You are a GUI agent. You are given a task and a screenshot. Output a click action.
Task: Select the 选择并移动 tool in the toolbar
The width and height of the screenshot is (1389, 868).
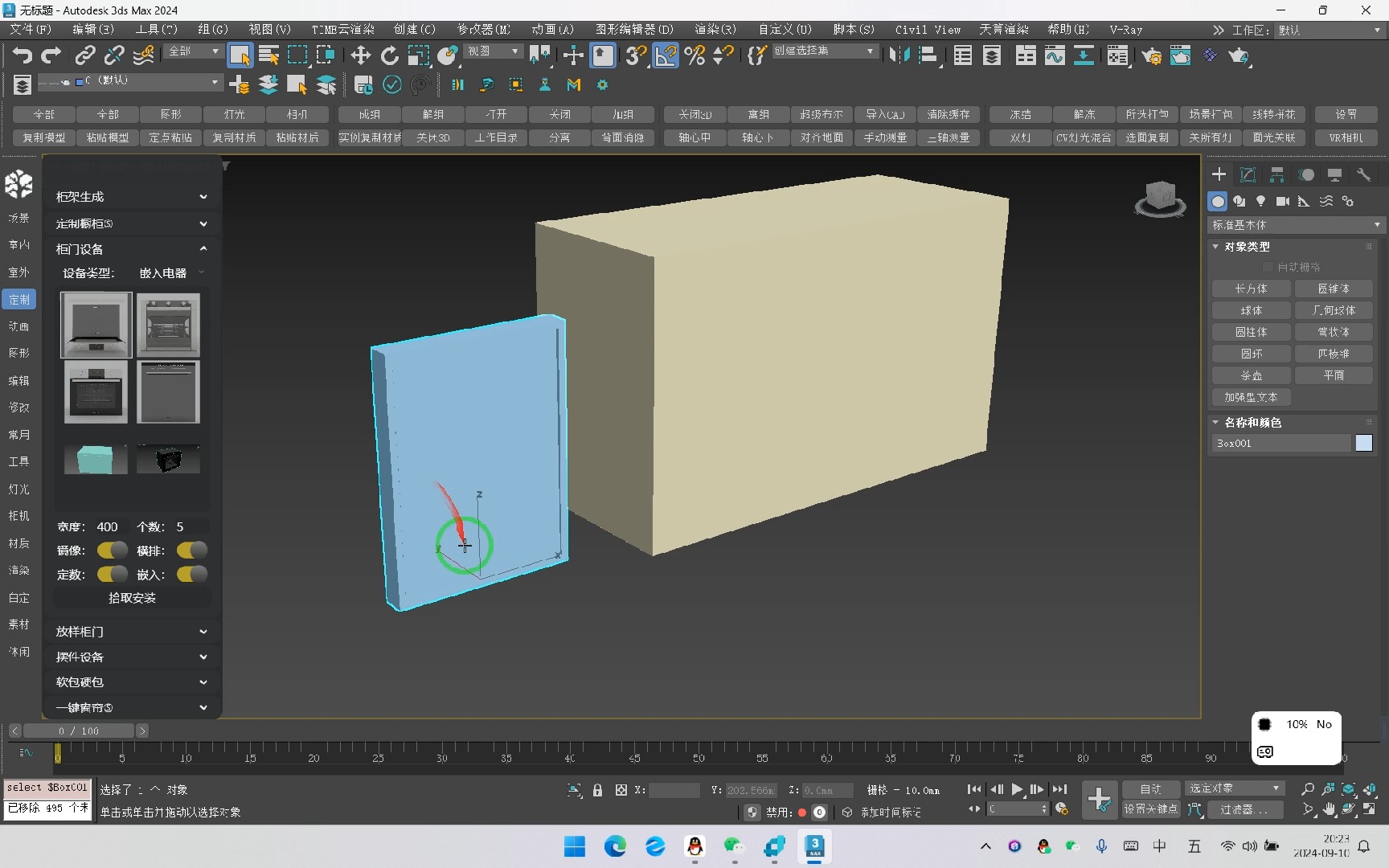[x=360, y=55]
